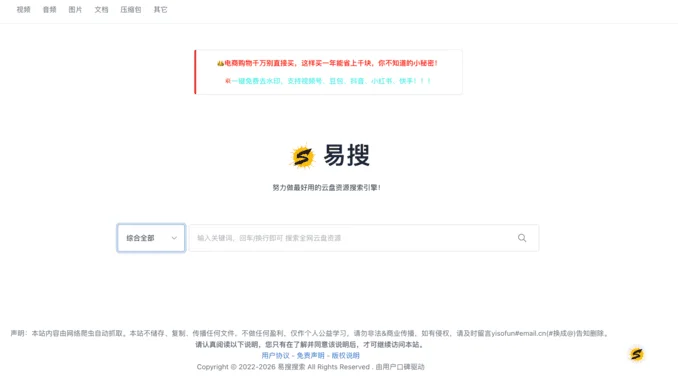This screenshot has width=678, height=380.
Task: Click the floating S logo button at bottom right
Action: [636, 354]
